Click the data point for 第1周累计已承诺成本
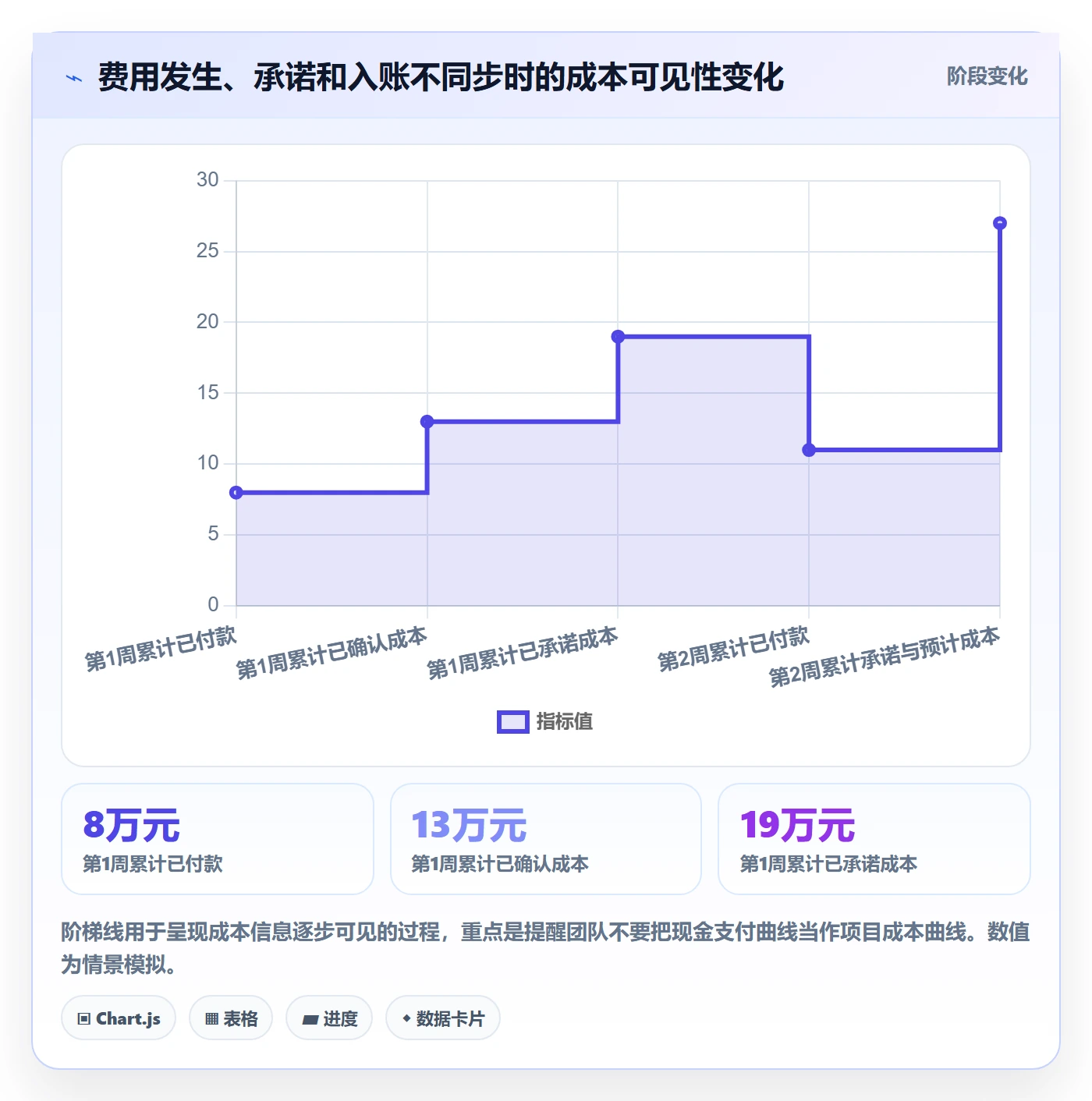The image size is (1092, 1101). pyautogui.click(x=618, y=337)
